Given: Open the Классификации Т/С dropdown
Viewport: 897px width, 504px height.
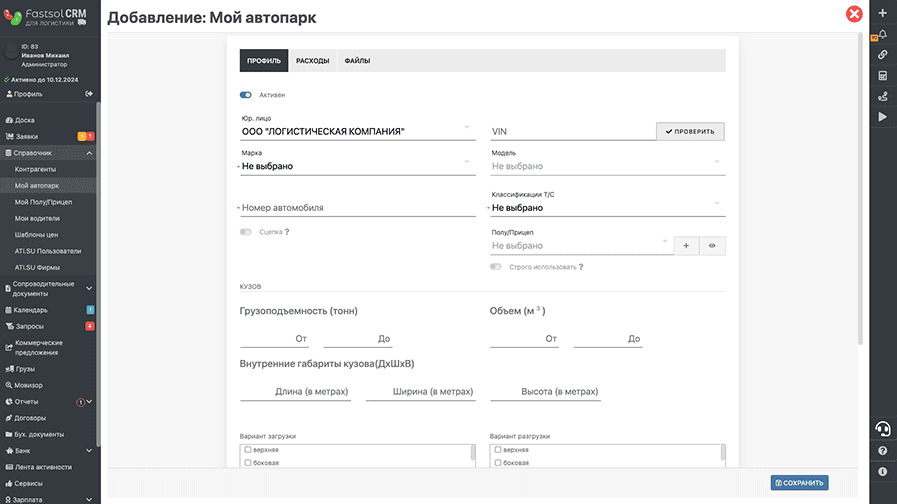Looking at the screenshot, I should click(x=608, y=208).
